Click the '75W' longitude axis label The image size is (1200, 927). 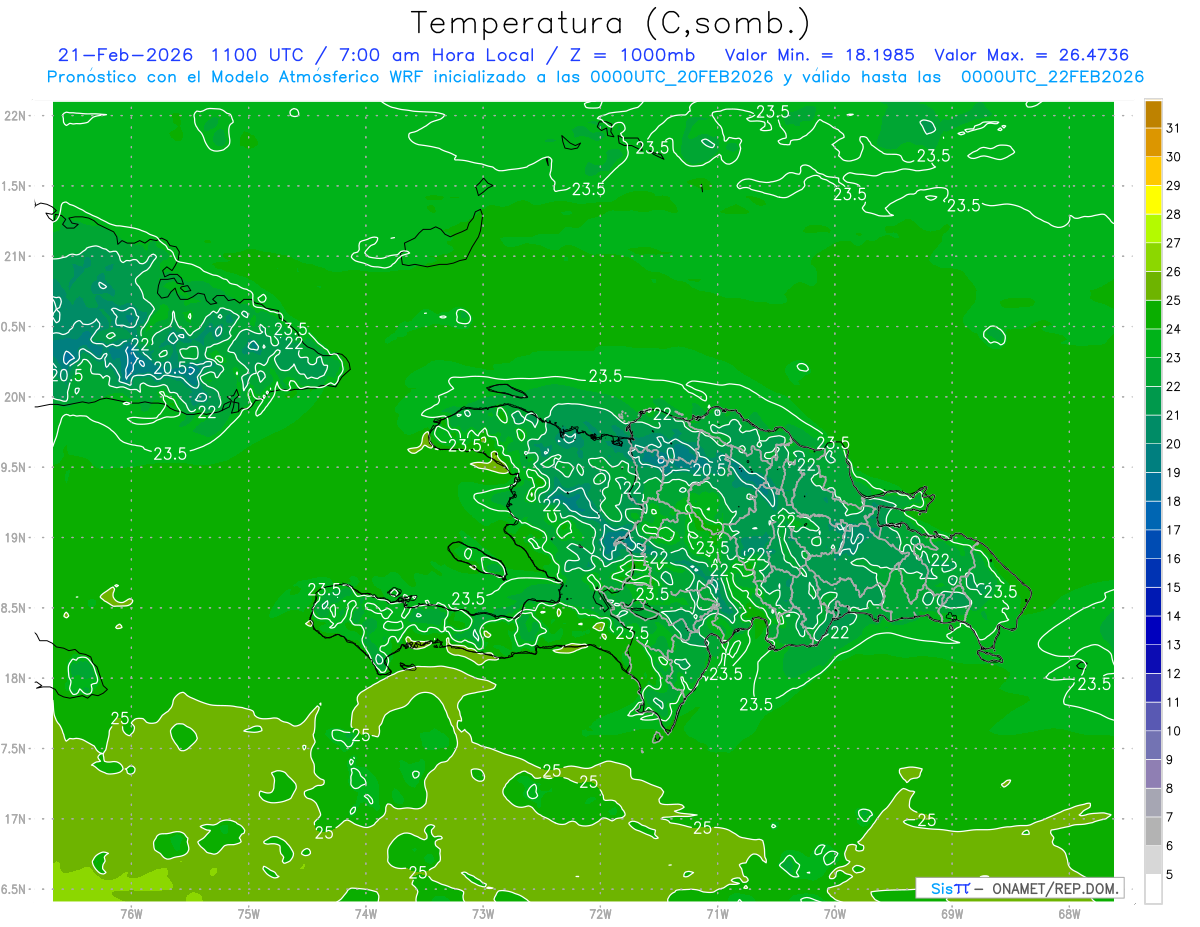coord(249,914)
